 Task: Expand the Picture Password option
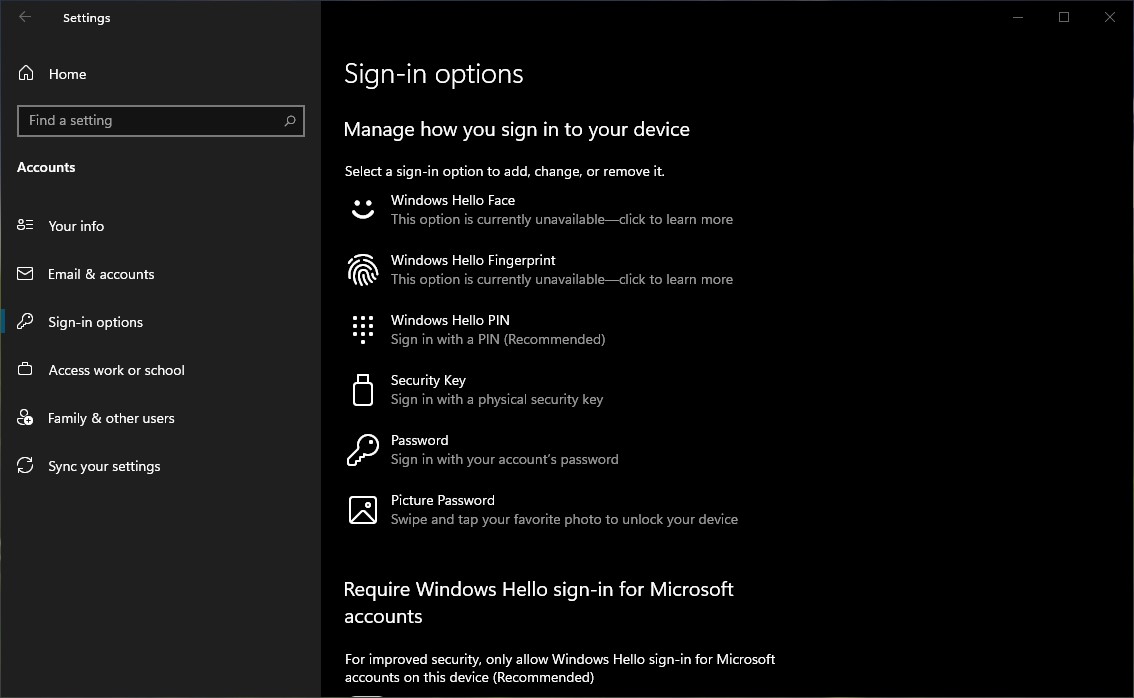click(x=560, y=510)
